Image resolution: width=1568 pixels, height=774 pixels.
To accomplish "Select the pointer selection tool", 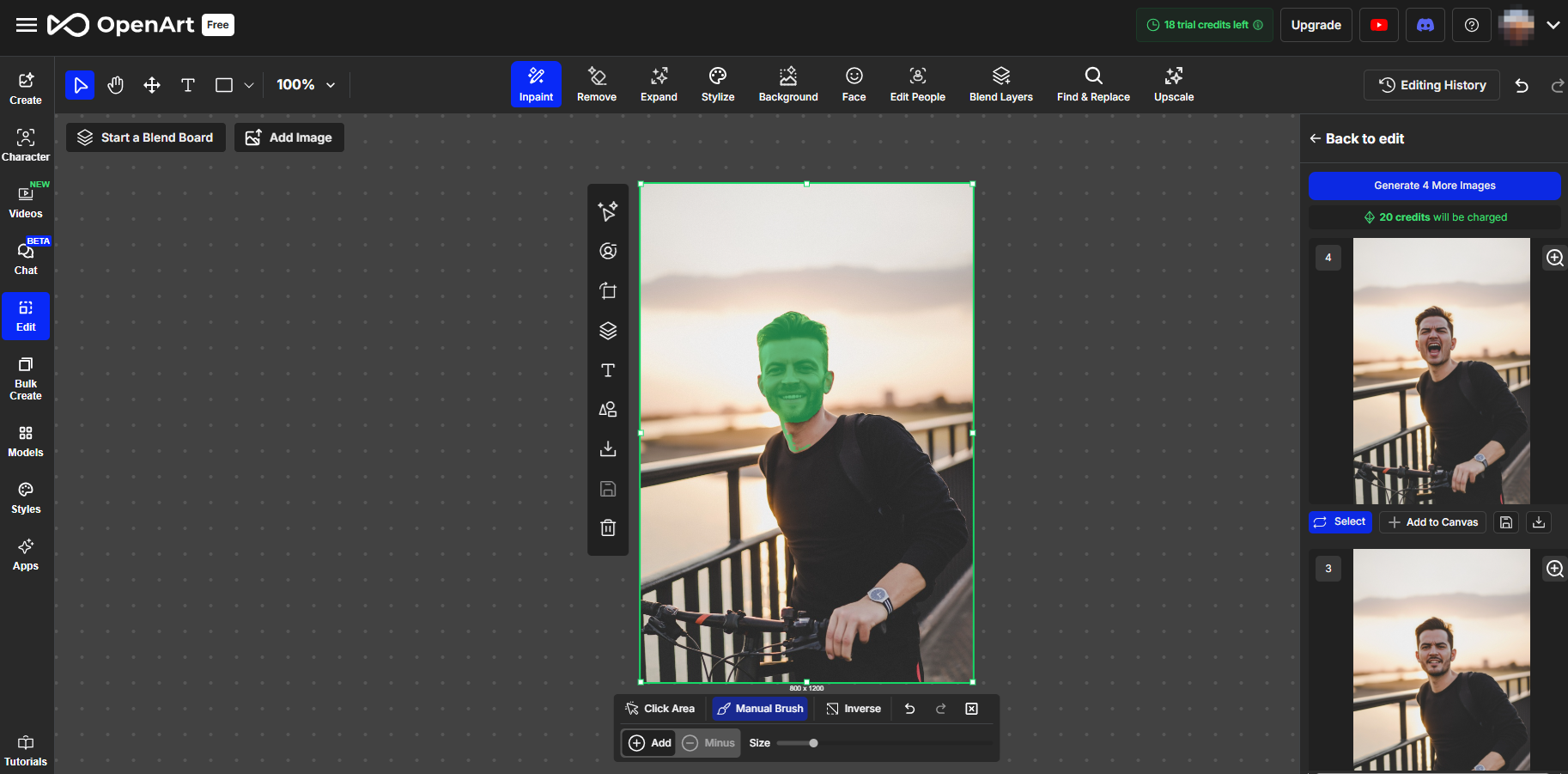I will click(80, 85).
